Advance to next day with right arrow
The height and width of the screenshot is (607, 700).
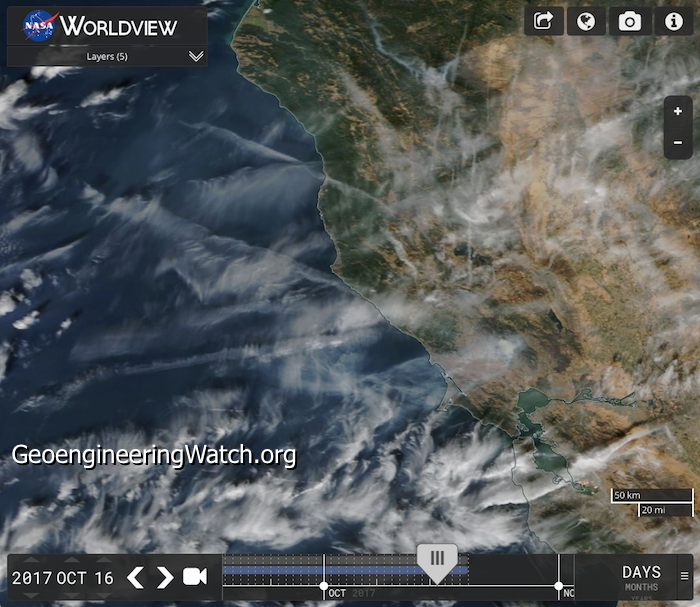(165, 578)
